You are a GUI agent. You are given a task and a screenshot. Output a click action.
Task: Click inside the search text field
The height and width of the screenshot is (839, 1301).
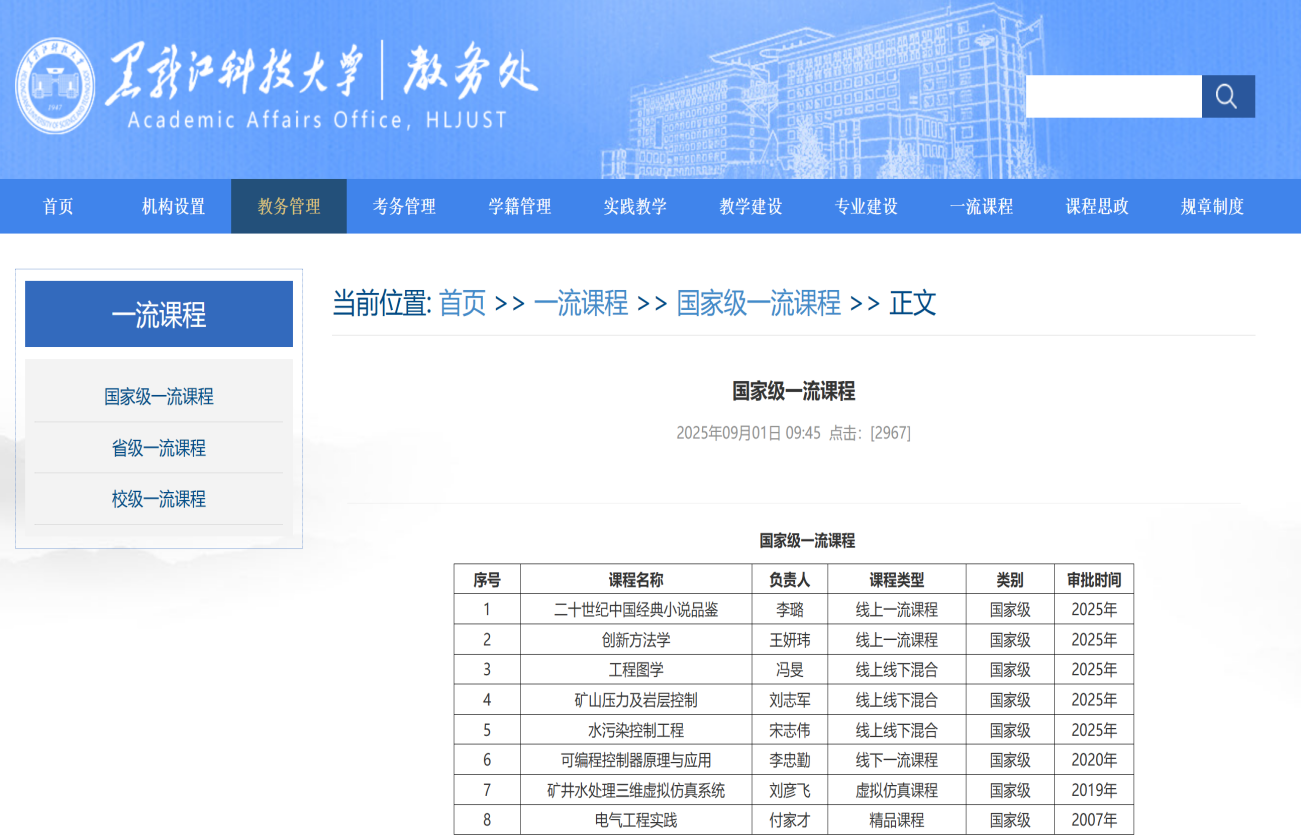click(1113, 97)
